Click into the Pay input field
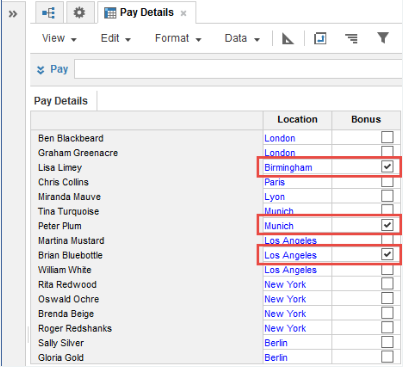 238,69
